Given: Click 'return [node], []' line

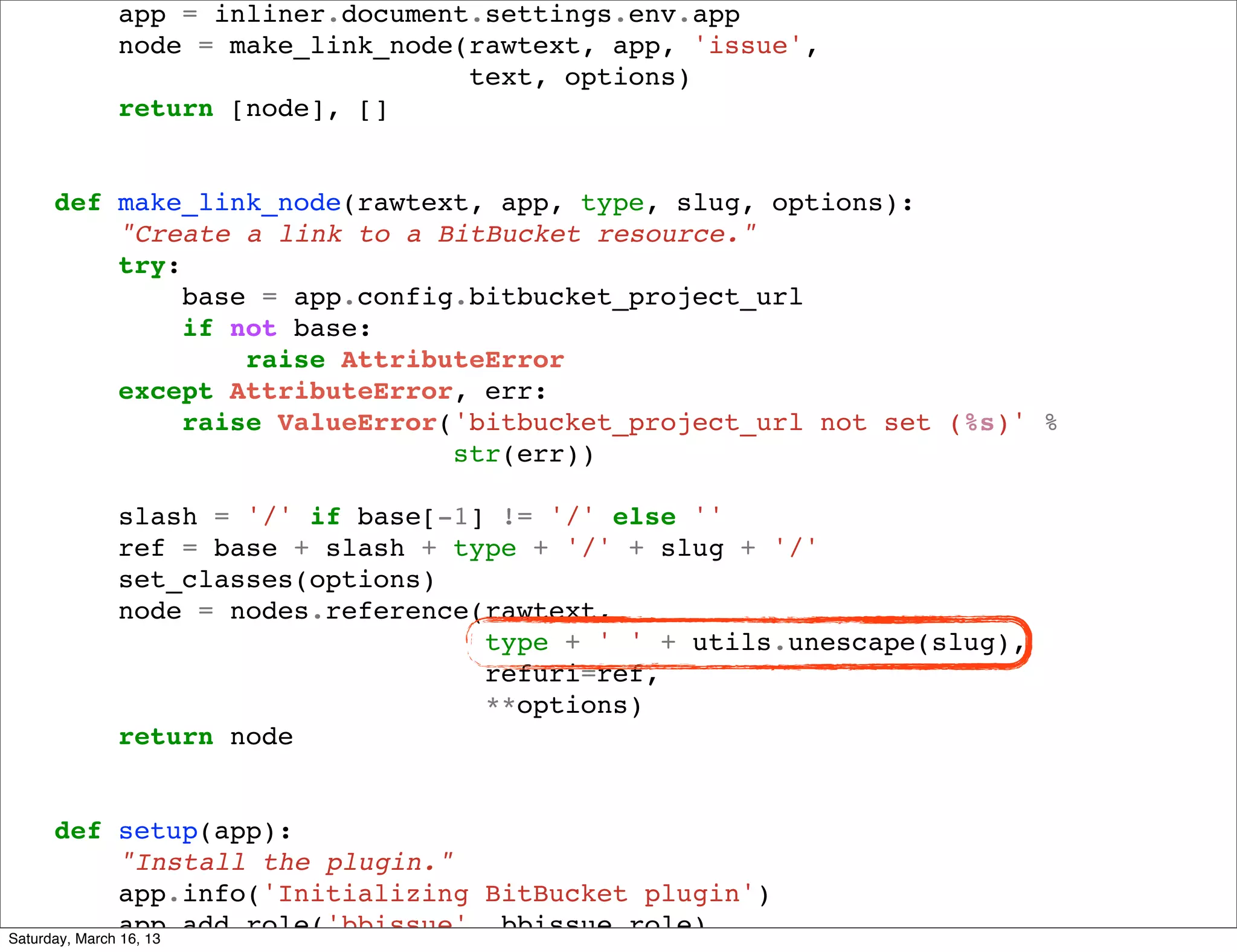Looking at the screenshot, I should coord(253,109).
